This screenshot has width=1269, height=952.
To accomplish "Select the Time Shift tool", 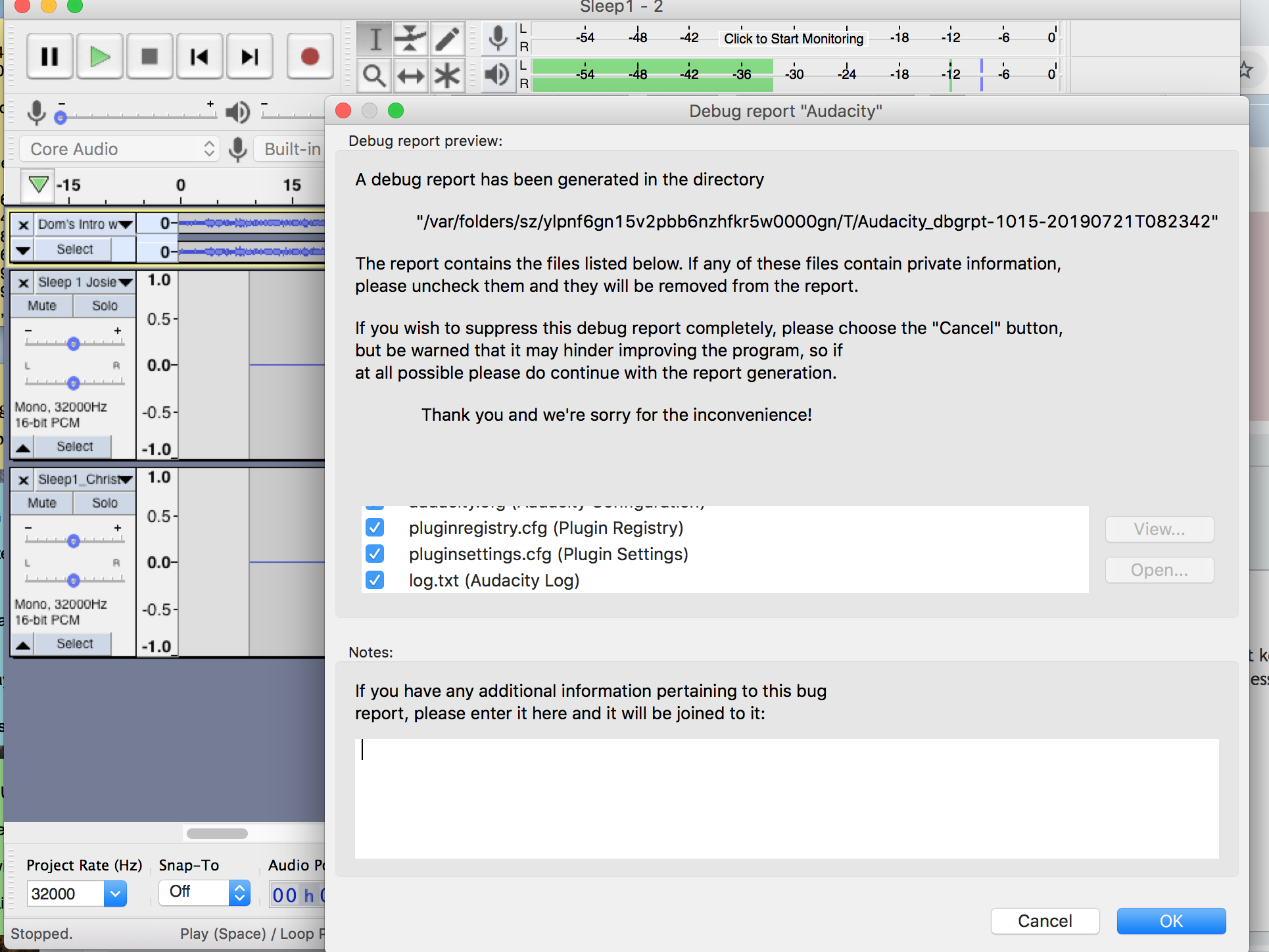I will pos(411,76).
